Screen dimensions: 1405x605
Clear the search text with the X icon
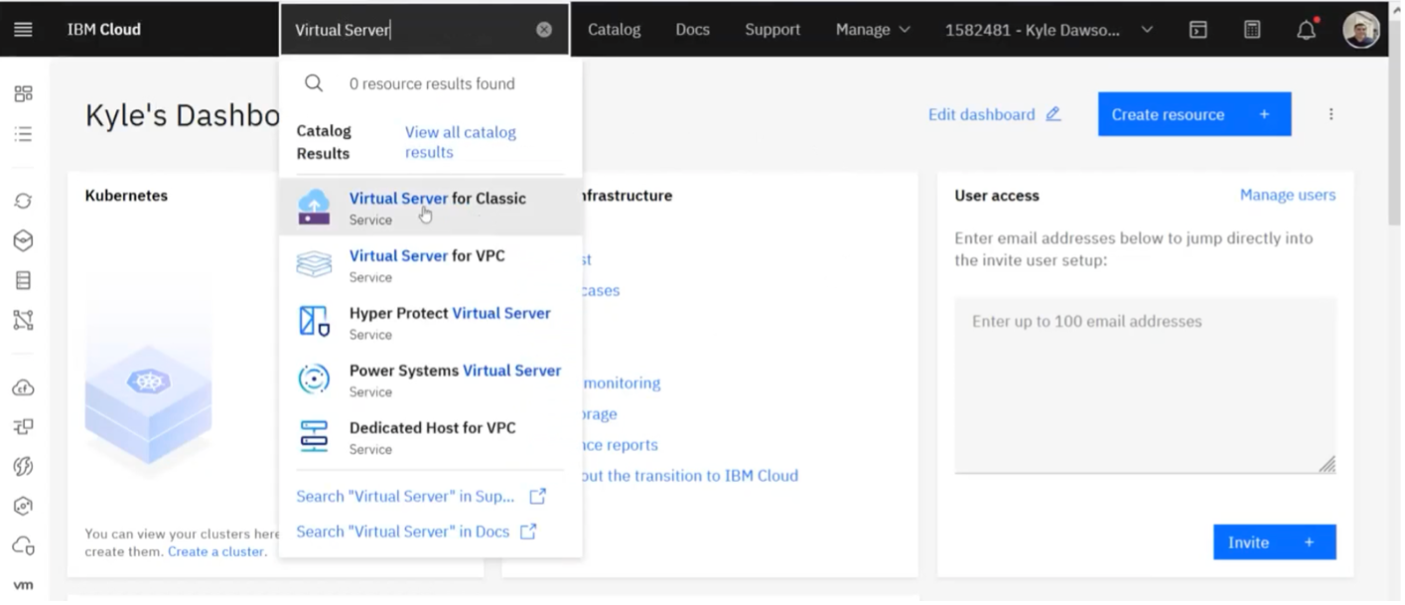[x=544, y=30]
